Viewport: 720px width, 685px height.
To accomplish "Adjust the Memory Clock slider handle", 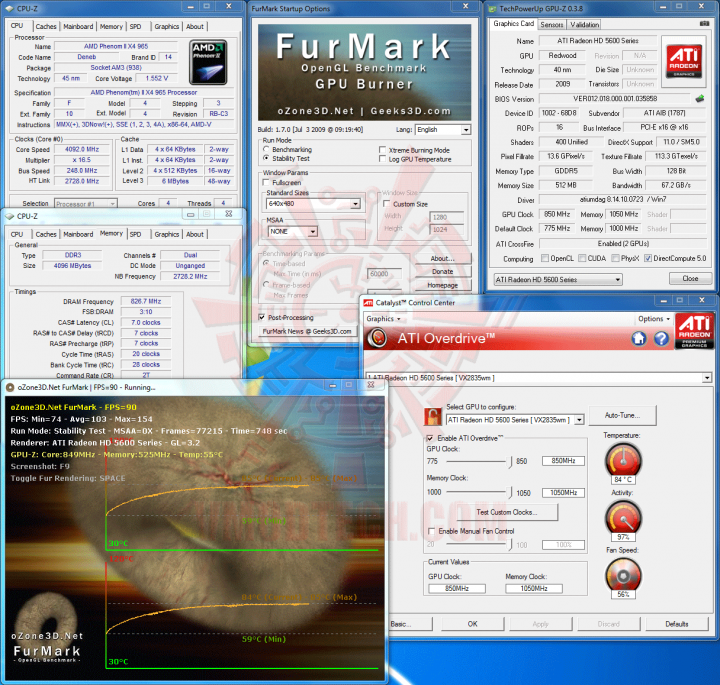I will pyautogui.click(x=510, y=493).
